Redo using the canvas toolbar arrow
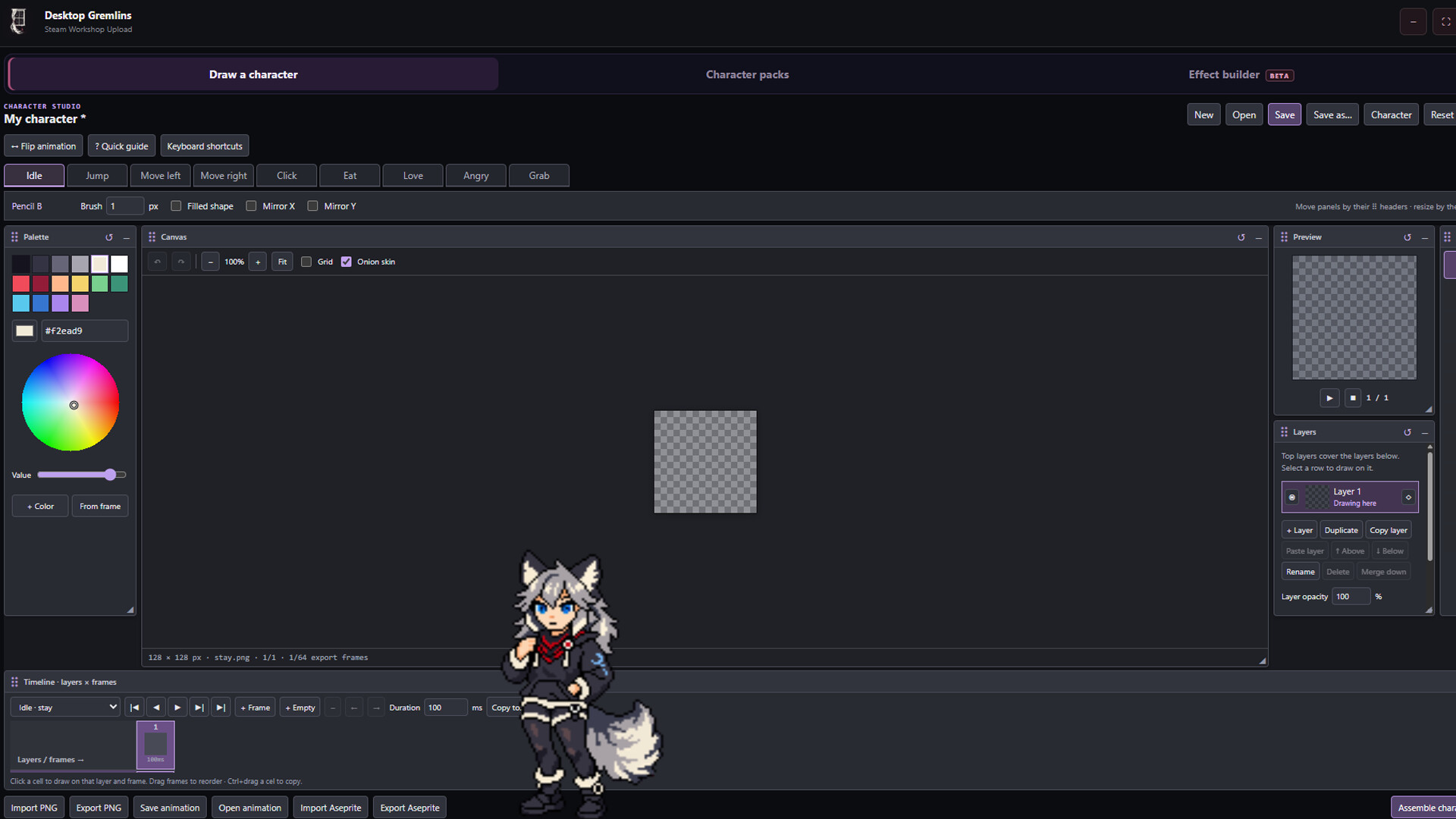This screenshot has width=1456, height=819. pyautogui.click(x=181, y=262)
